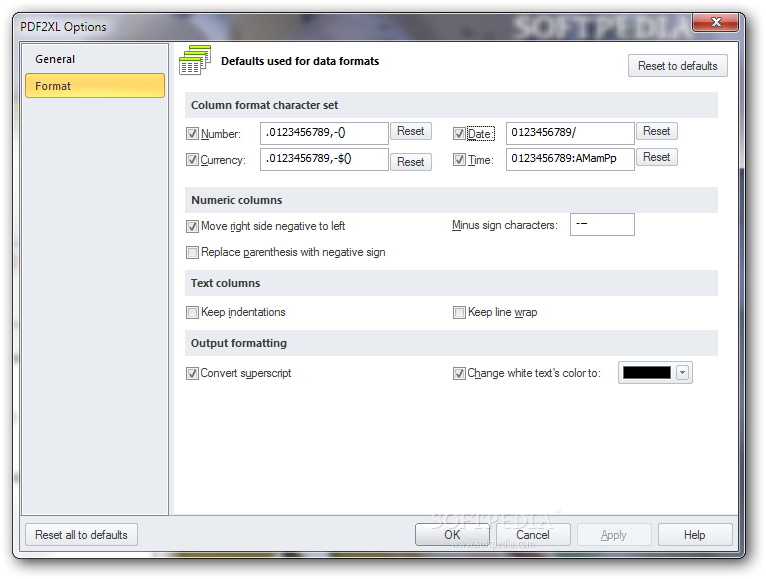
Task: Click the black color swatch
Action: pyautogui.click(x=647, y=372)
